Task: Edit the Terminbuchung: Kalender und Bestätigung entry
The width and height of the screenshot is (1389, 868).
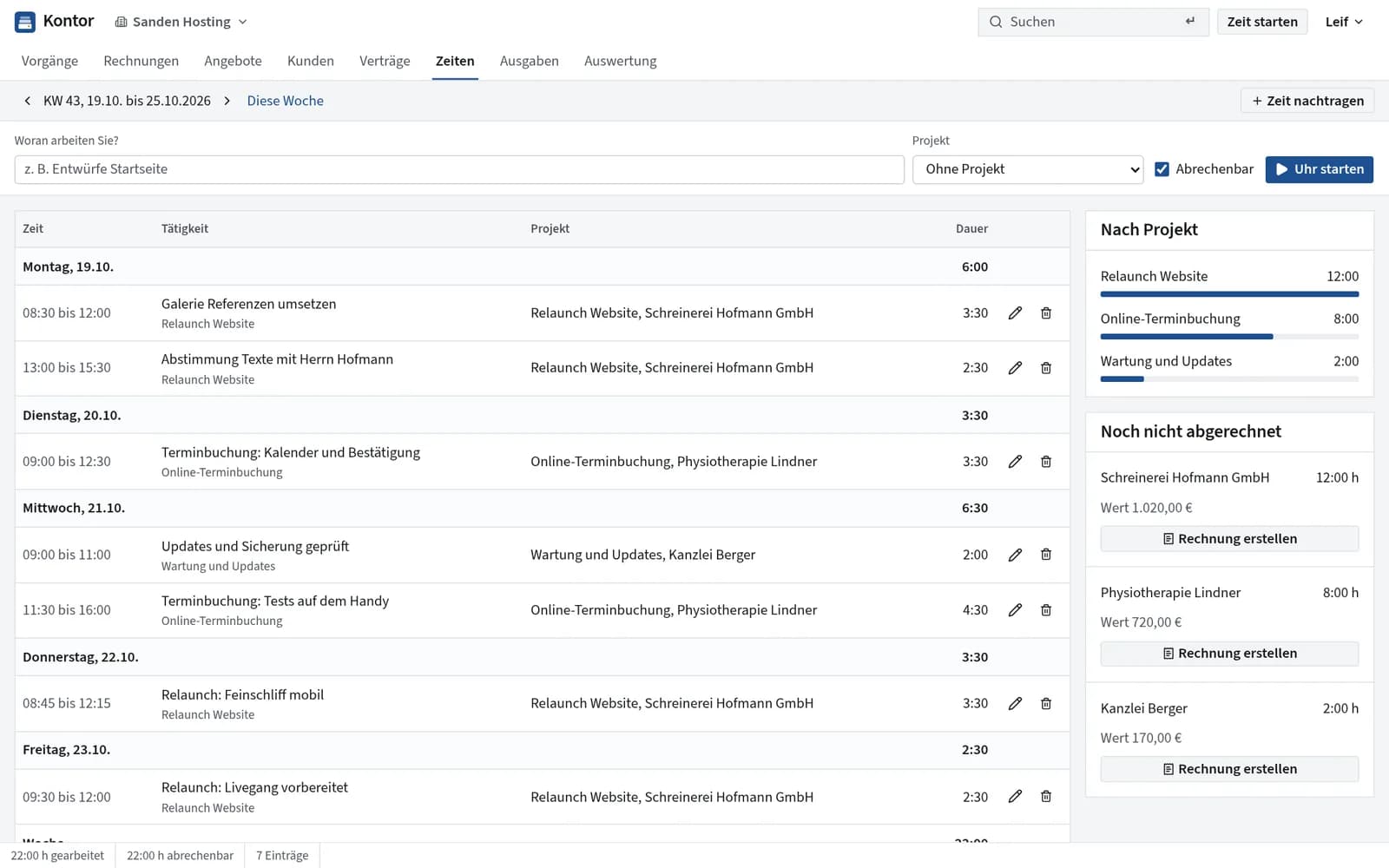Action: pos(1015,462)
